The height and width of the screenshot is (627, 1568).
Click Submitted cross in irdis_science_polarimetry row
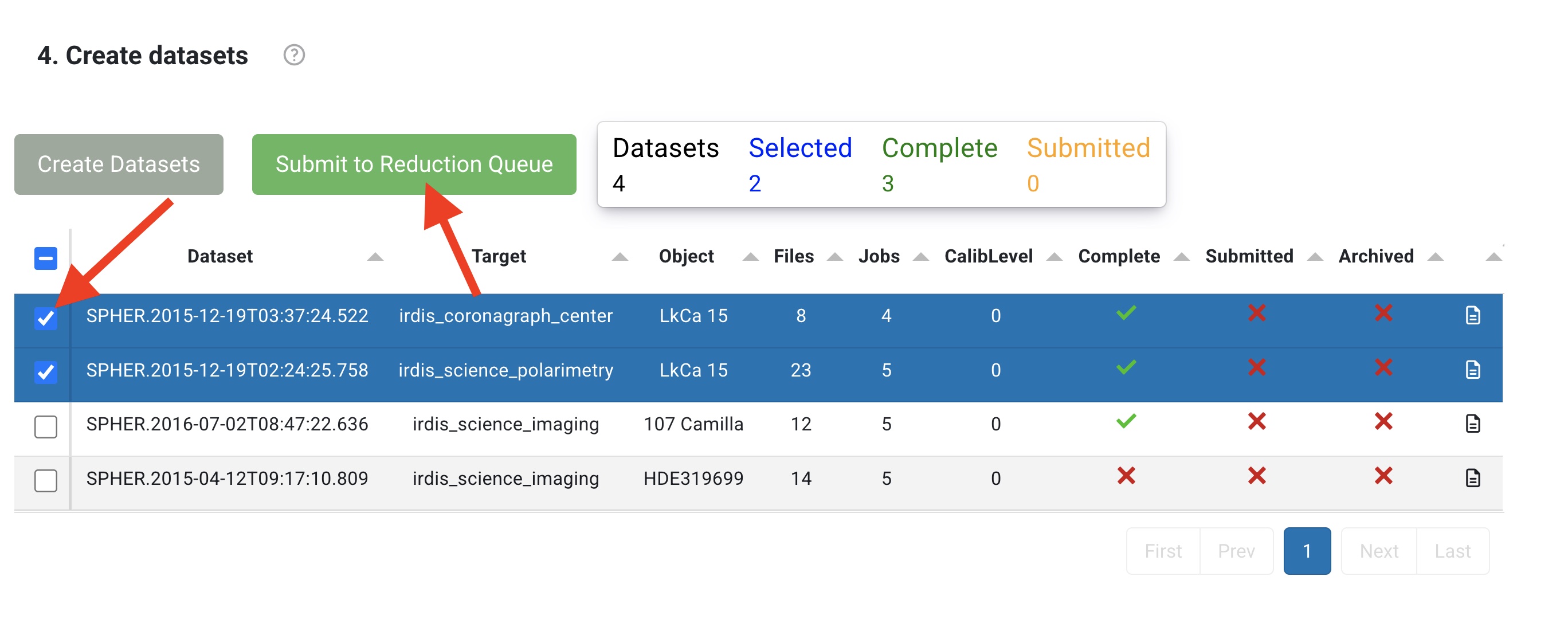(x=1256, y=368)
